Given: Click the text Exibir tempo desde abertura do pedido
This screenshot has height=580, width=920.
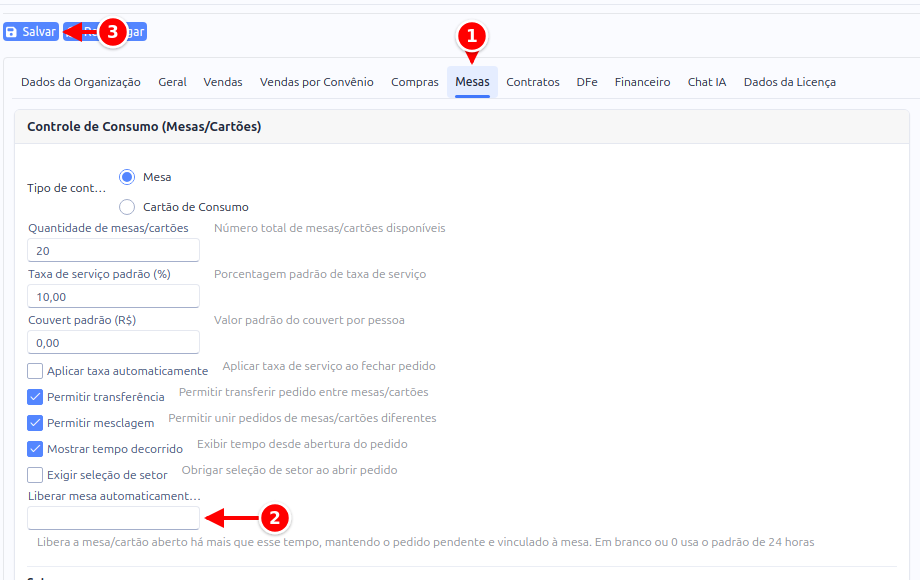Looking at the screenshot, I should [x=302, y=444].
